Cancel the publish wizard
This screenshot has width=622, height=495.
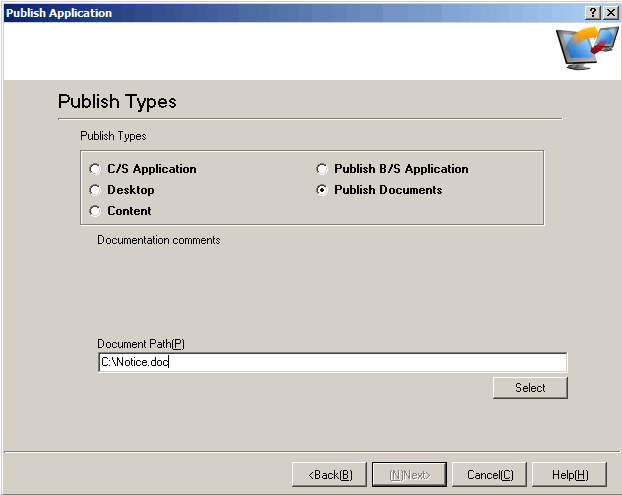click(489, 474)
